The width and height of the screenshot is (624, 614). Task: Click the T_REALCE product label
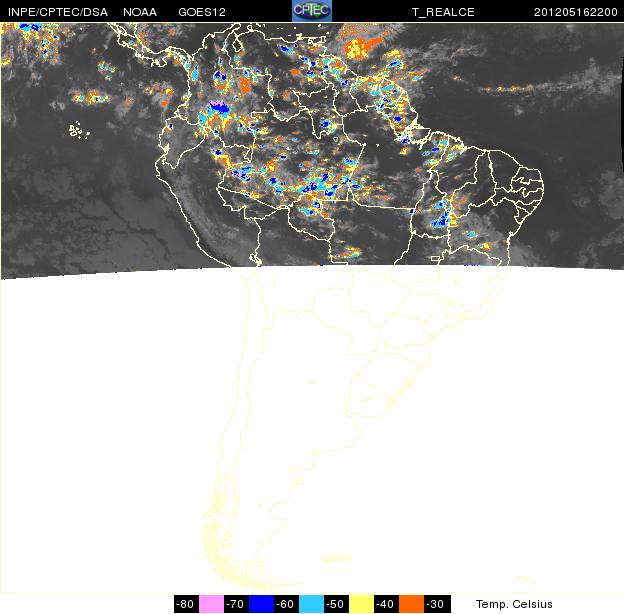tap(443, 12)
